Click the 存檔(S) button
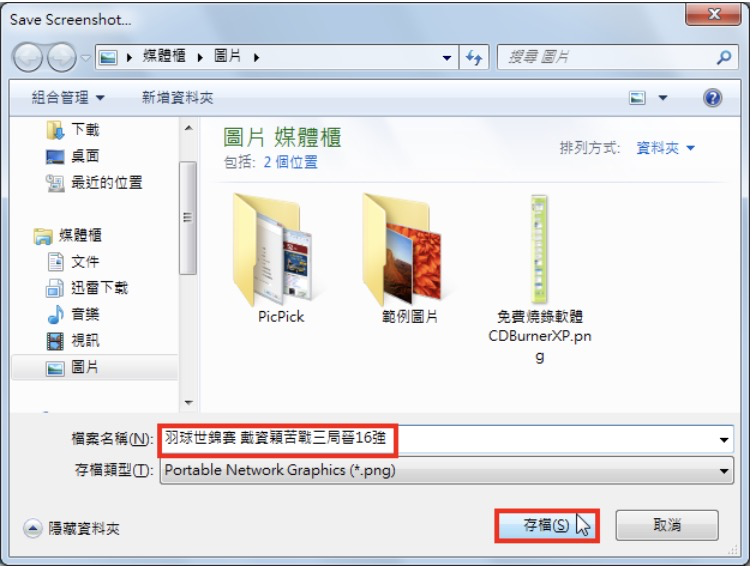The image size is (752, 568). click(547, 525)
